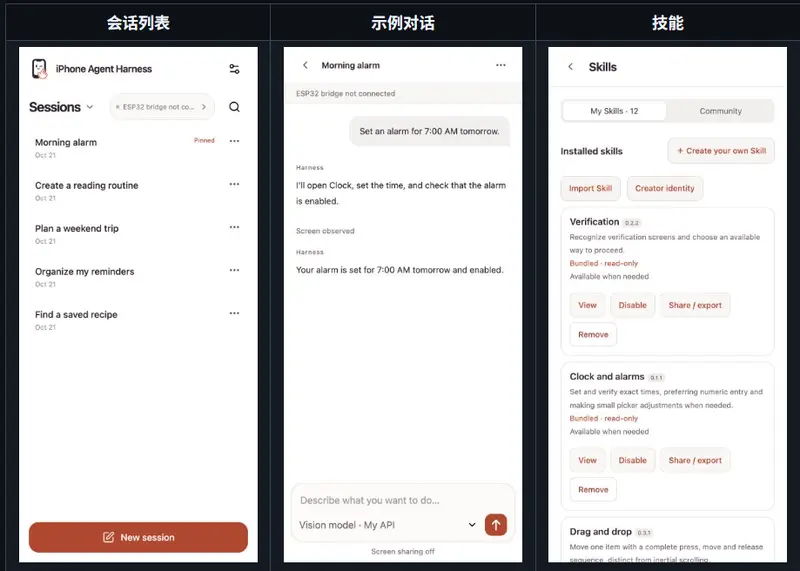
Task: Click the Import Skill button
Action: [x=590, y=188]
